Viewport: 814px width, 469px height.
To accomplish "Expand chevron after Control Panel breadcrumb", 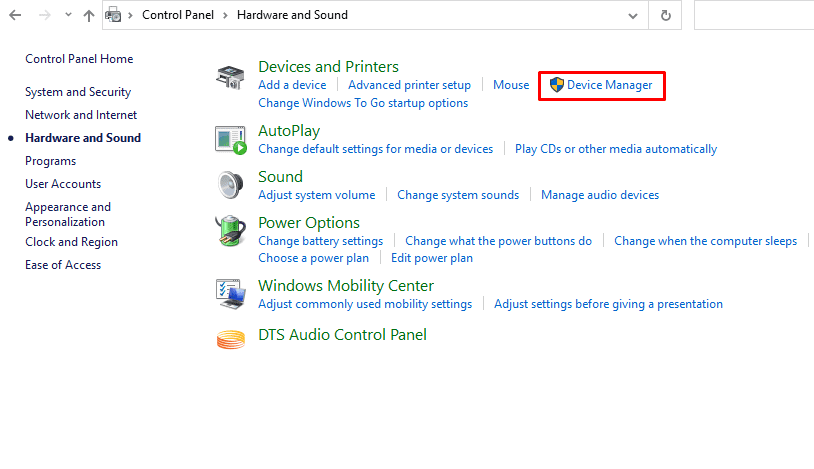I will (225, 16).
